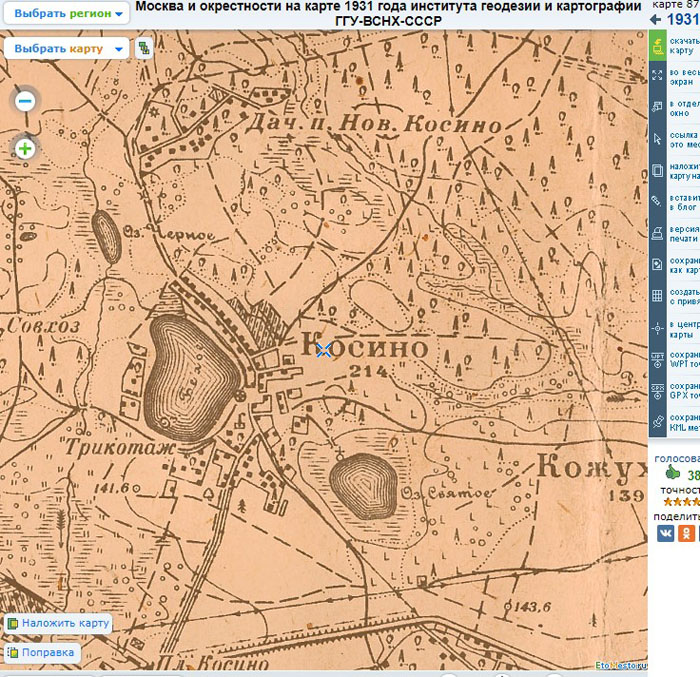Click the thumbs up vote icon
The height and width of the screenshot is (677, 700).
[x=672, y=472]
